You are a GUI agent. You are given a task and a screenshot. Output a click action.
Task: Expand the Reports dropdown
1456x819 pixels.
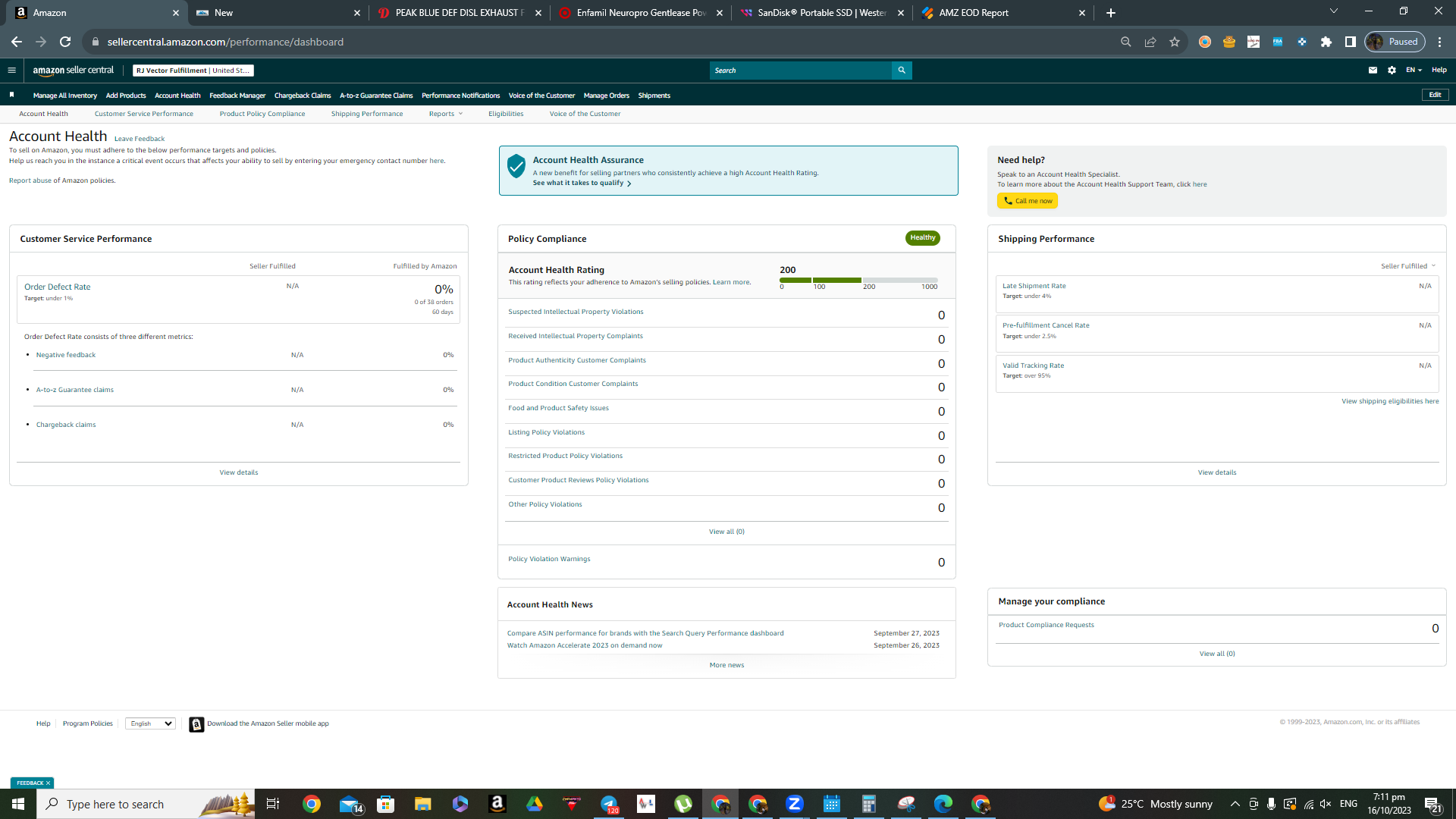(445, 114)
